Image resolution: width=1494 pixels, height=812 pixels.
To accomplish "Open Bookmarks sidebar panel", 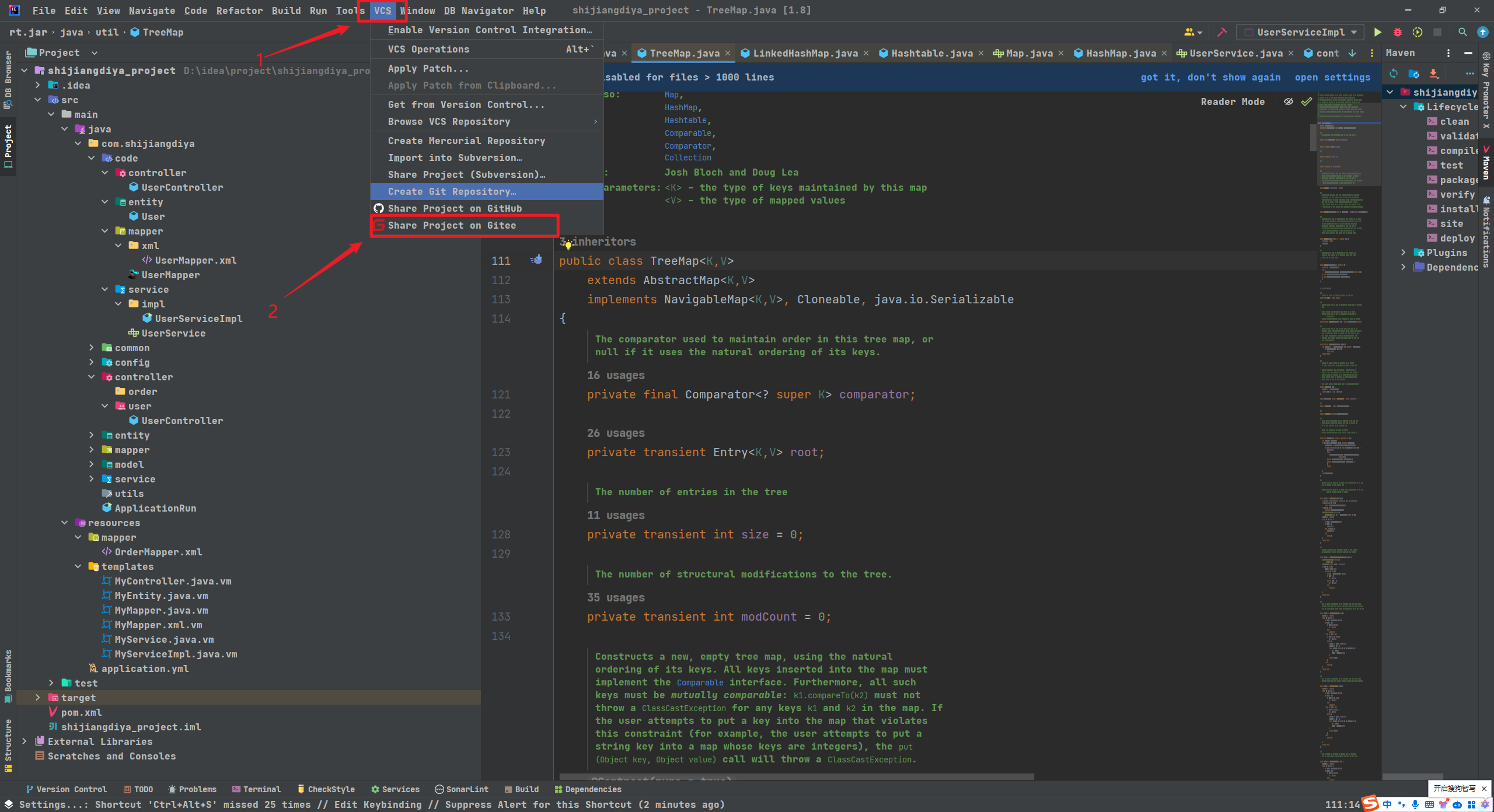I will point(8,677).
